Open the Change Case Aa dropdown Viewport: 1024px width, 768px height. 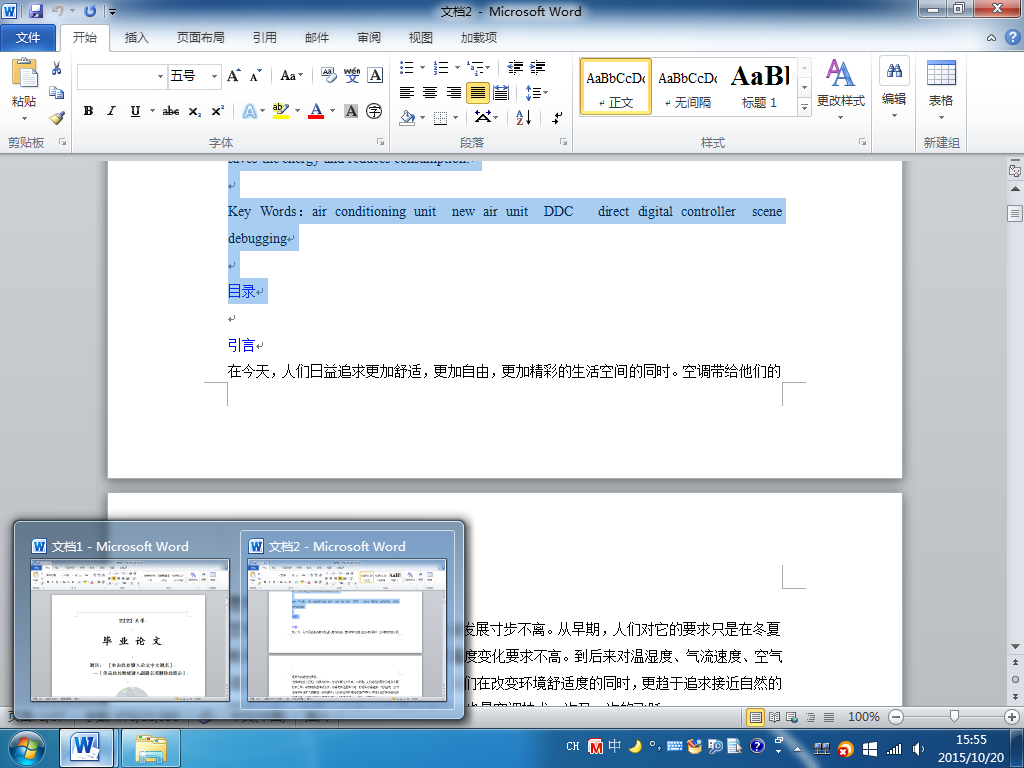point(291,76)
